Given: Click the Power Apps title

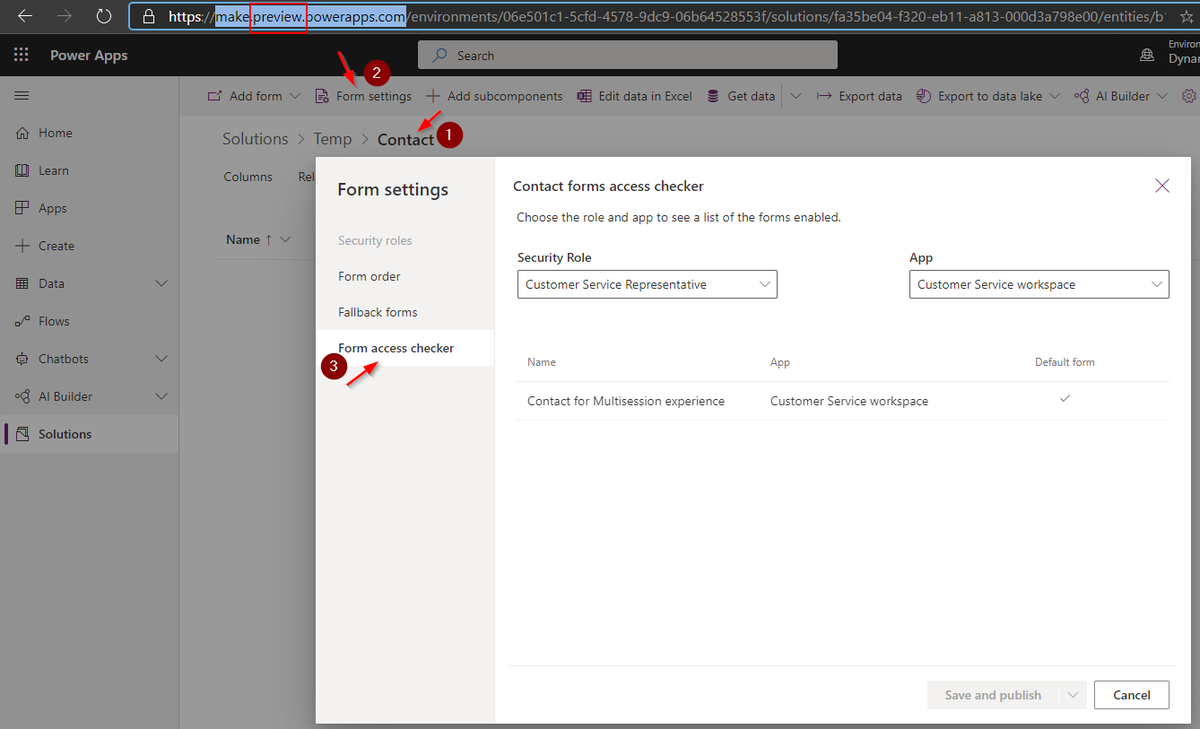Looking at the screenshot, I should [89, 55].
